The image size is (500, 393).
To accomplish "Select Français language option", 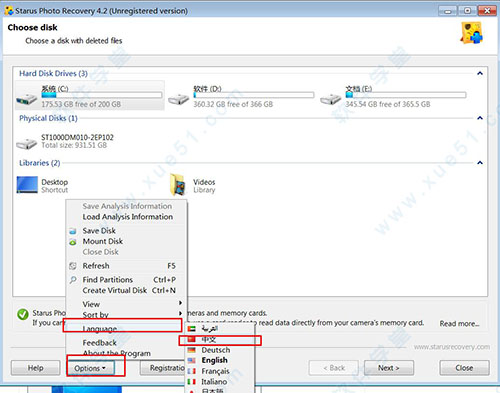I will [220, 371].
